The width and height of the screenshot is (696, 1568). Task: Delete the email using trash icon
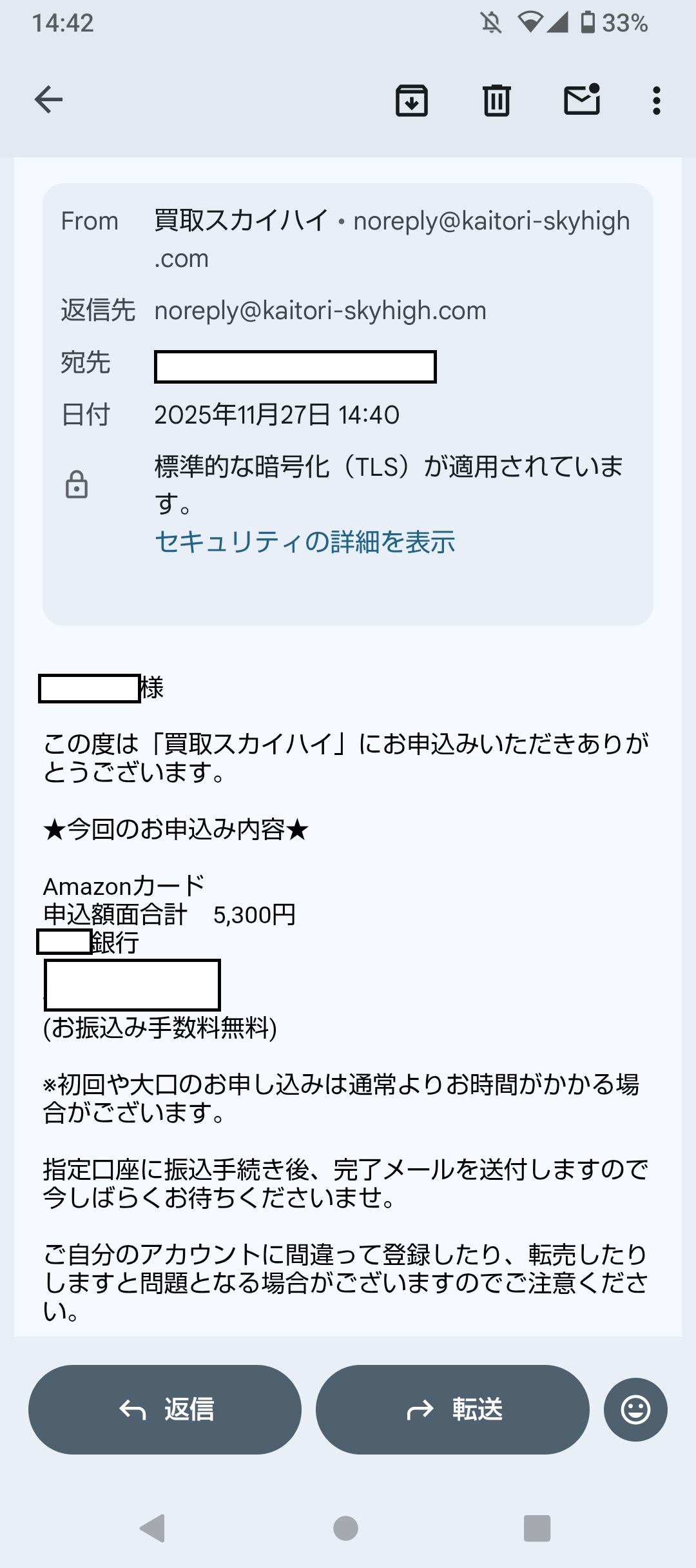pyautogui.click(x=496, y=101)
